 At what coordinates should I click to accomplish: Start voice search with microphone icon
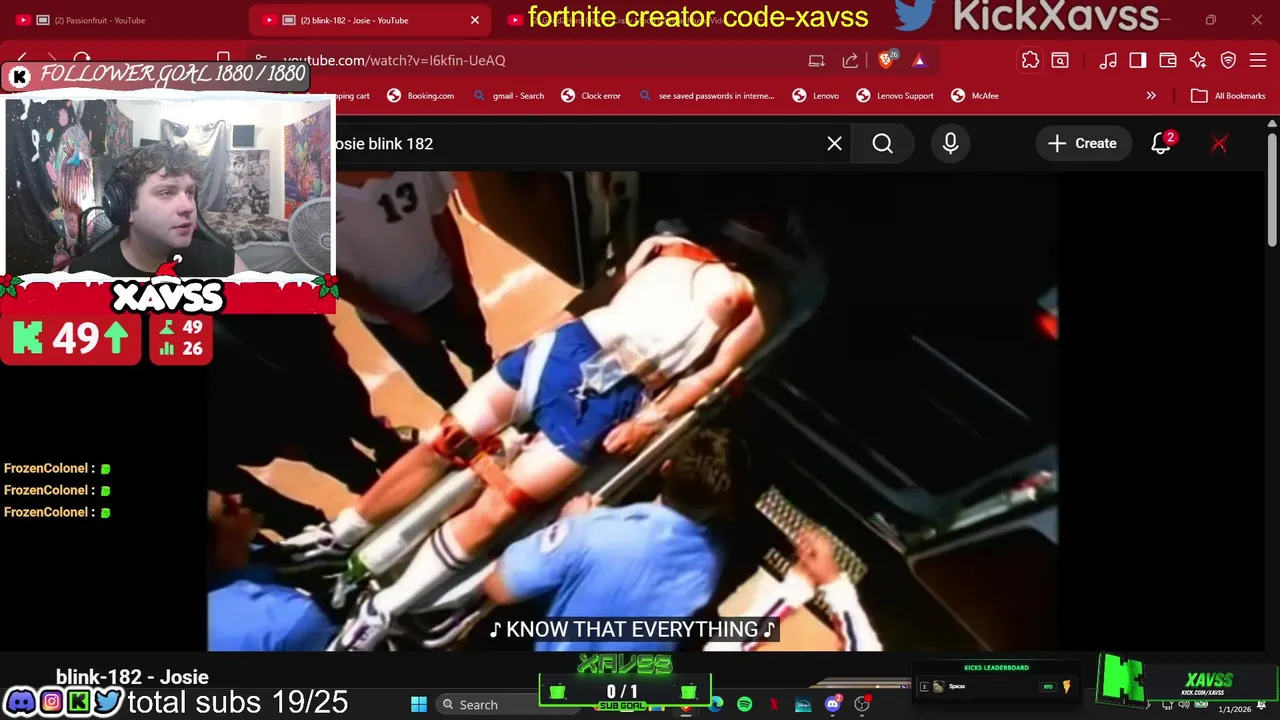(950, 144)
